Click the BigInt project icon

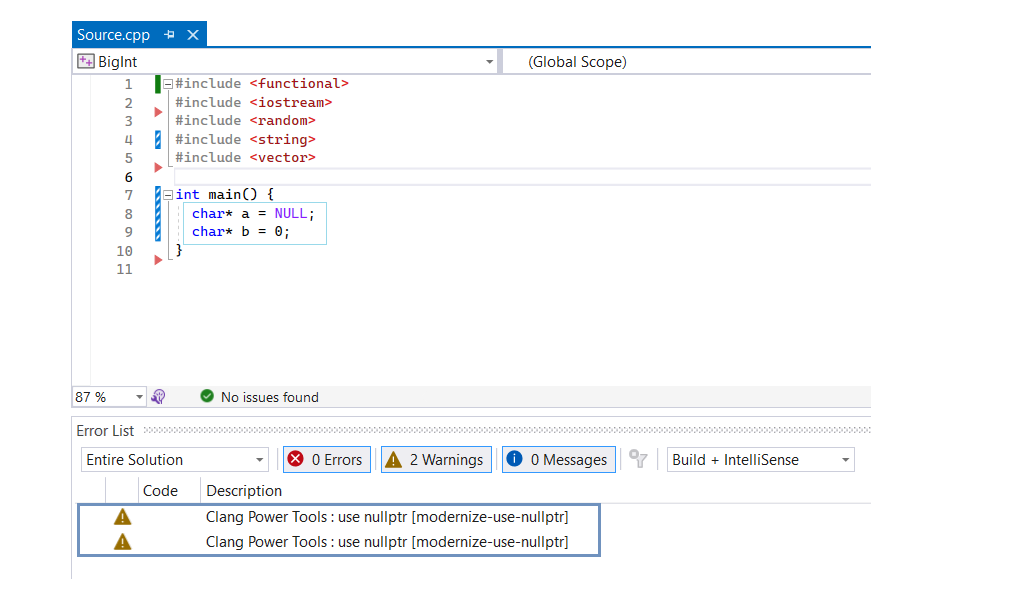86,62
